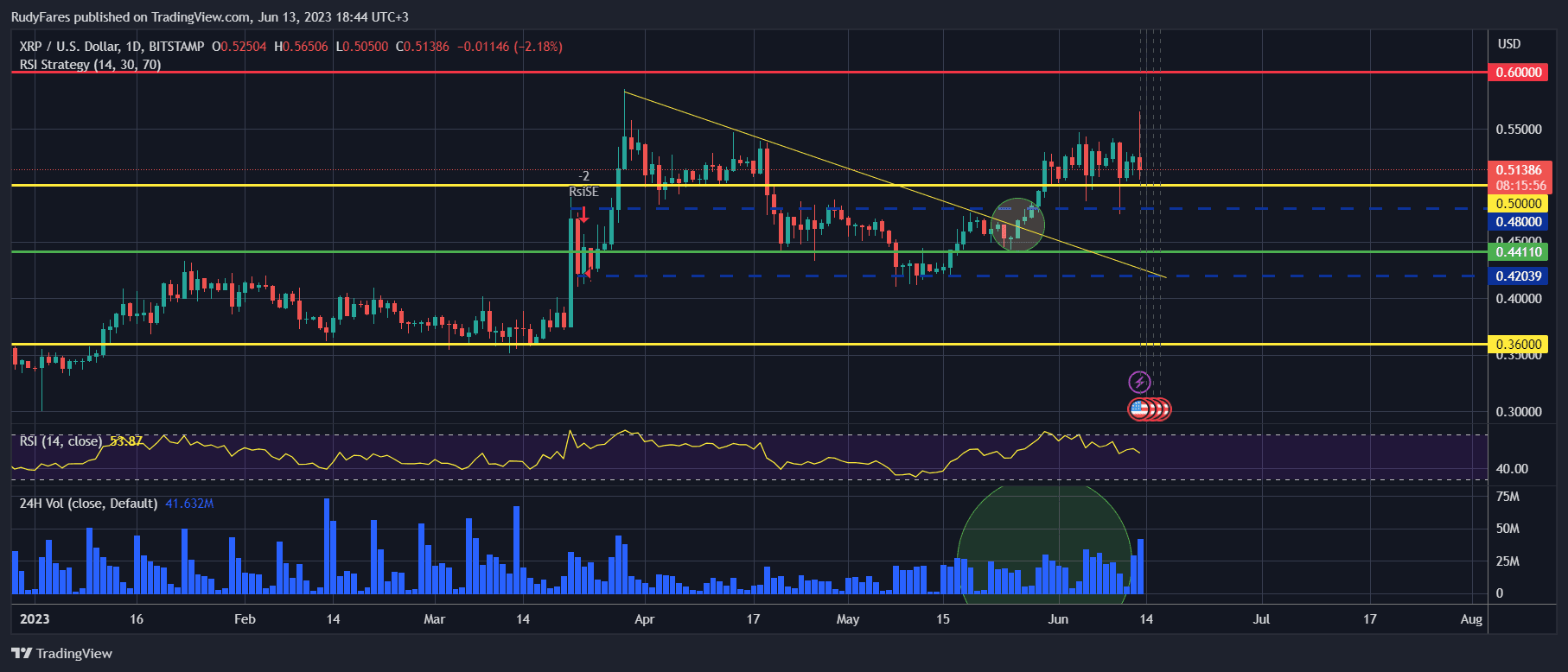Image resolution: width=1568 pixels, height=672 pixels.
Task: Open the purple lightning bolt event icon
Action: pos(1139,382)
